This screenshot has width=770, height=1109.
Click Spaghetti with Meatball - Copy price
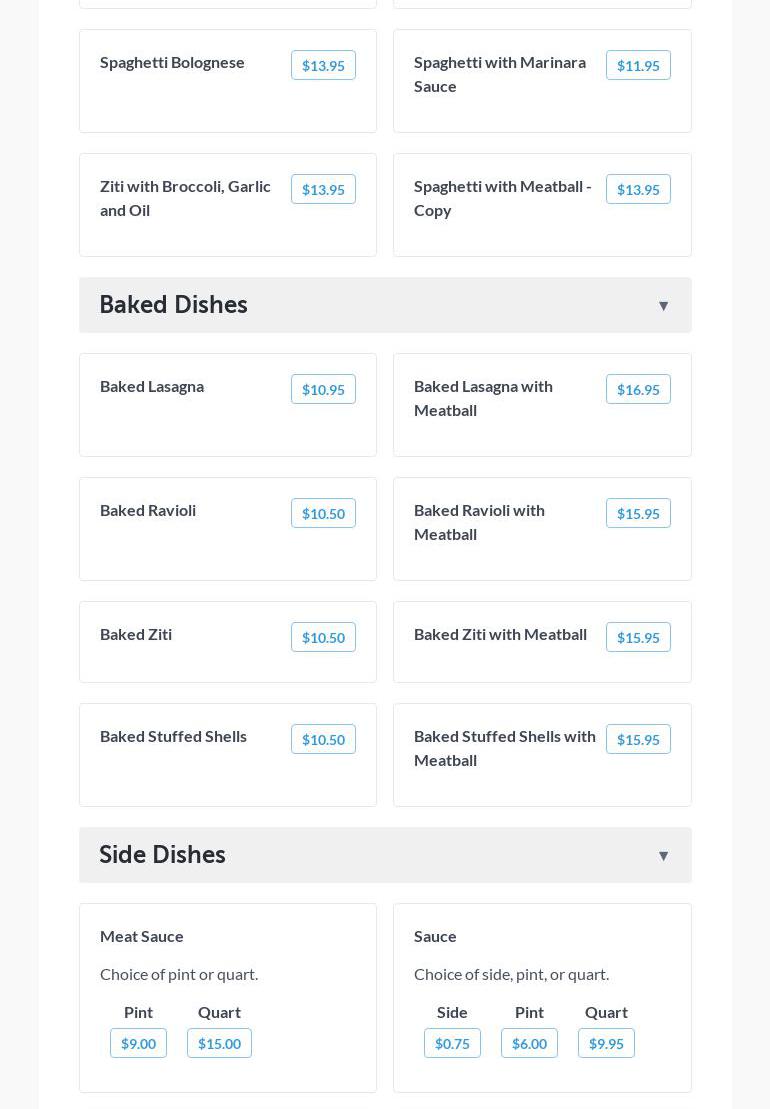638,190
